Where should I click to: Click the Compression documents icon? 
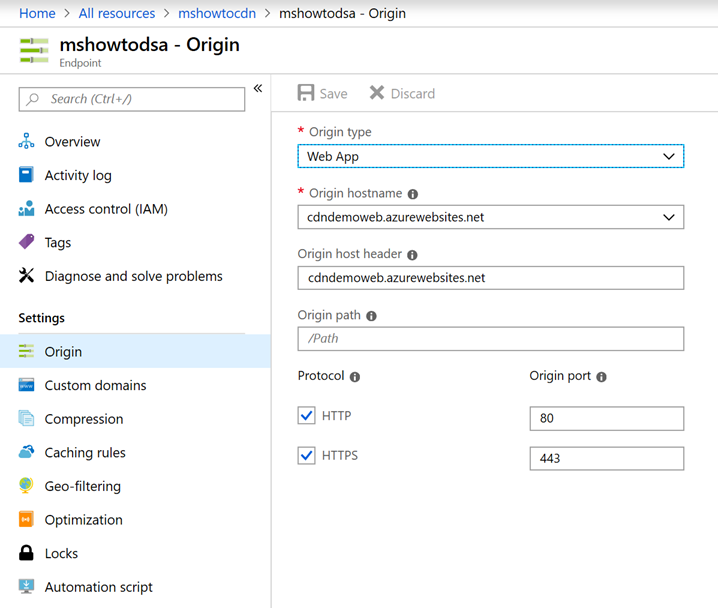(26, 418)
